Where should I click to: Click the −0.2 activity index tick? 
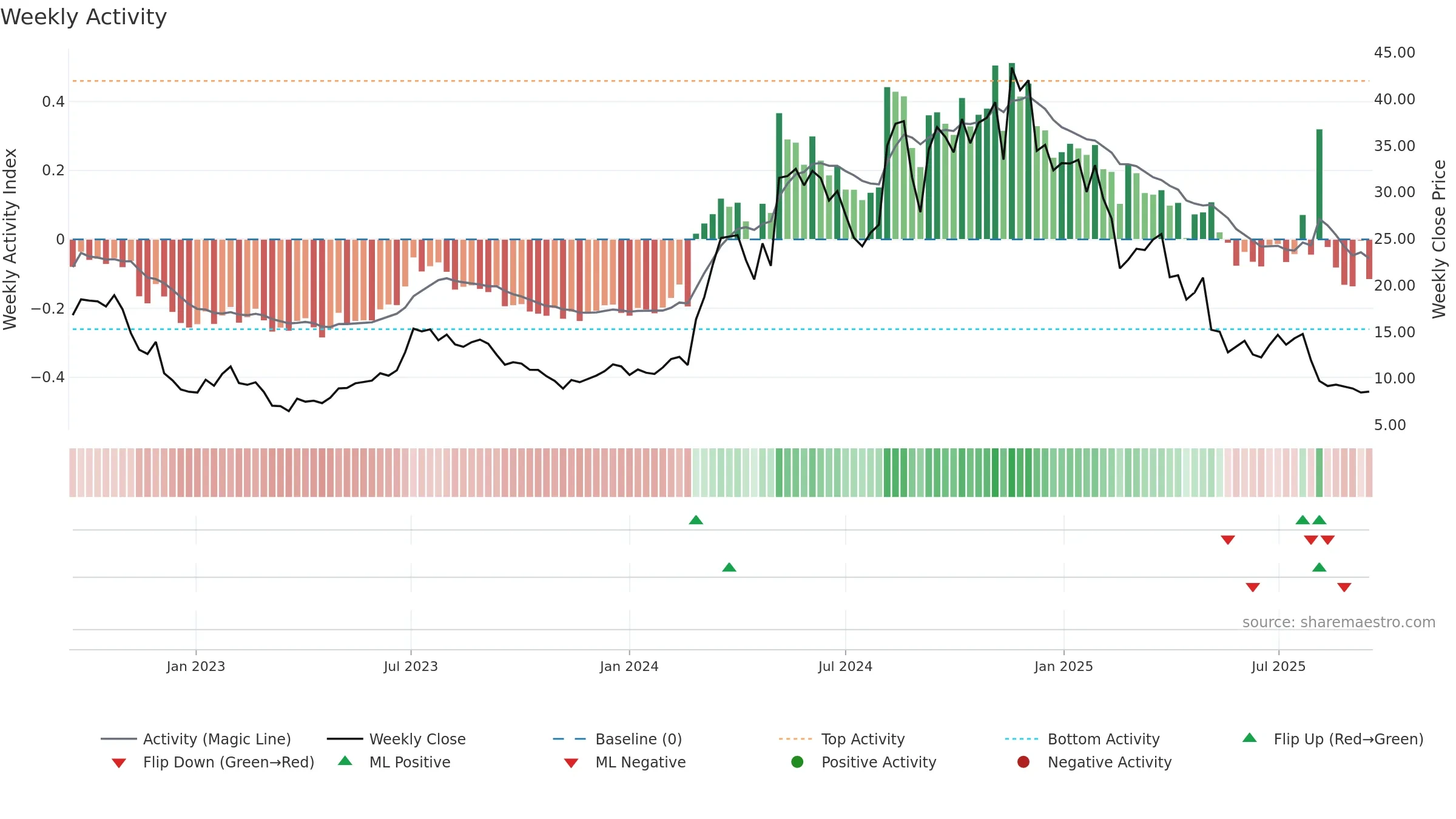pyautogui.click(x=48, y=309)
